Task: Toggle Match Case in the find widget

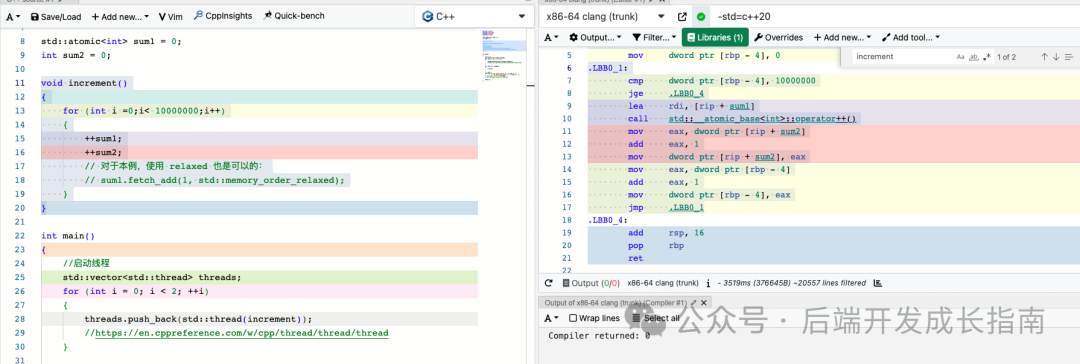Action: coord(960,57)
